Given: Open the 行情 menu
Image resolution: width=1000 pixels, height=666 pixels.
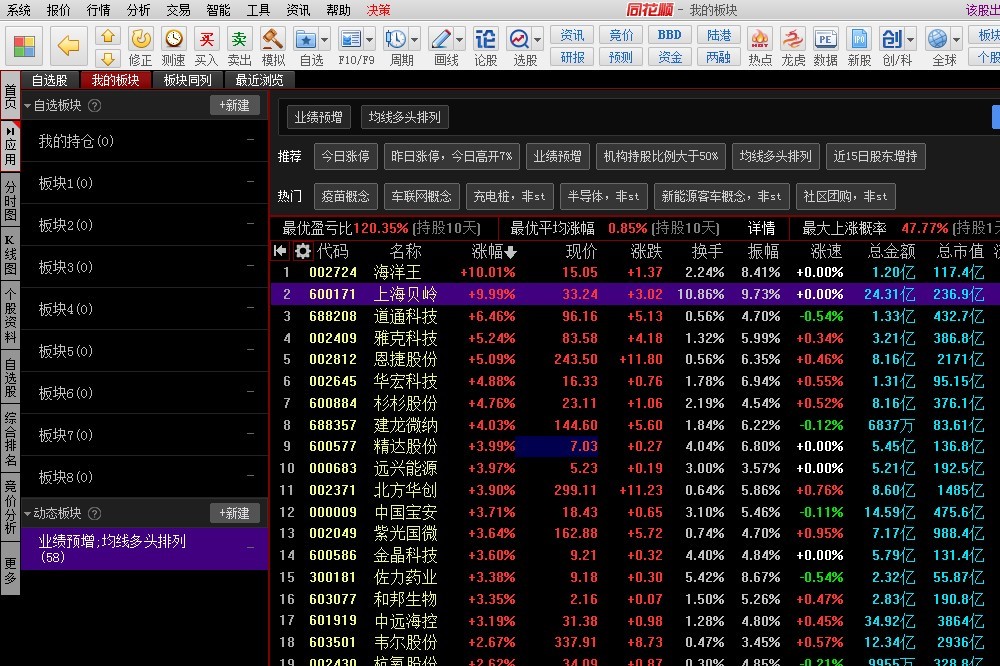Looking at the screenshot, I should pos(98,10).
